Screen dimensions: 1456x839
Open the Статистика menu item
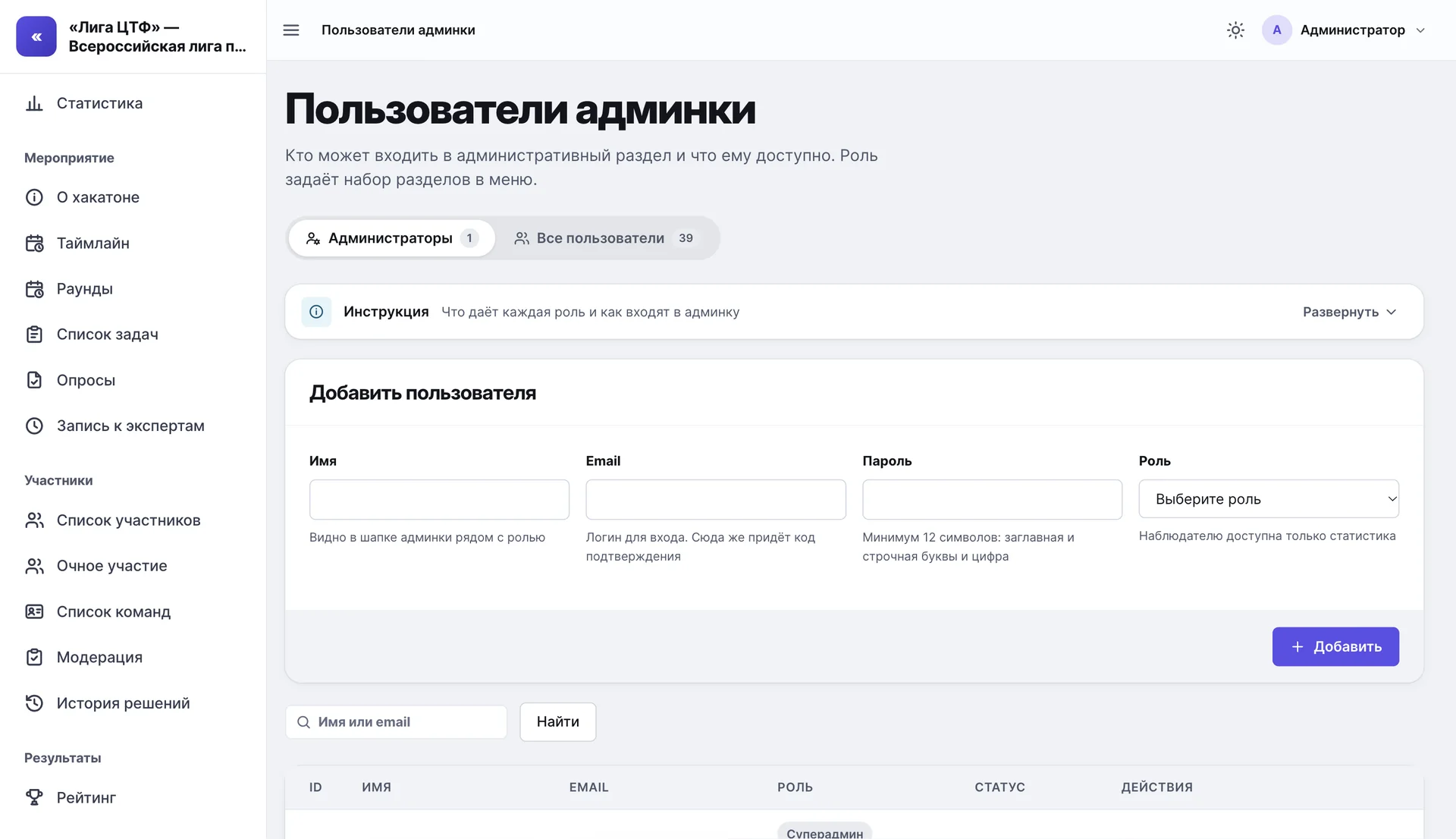pos(133,103)
